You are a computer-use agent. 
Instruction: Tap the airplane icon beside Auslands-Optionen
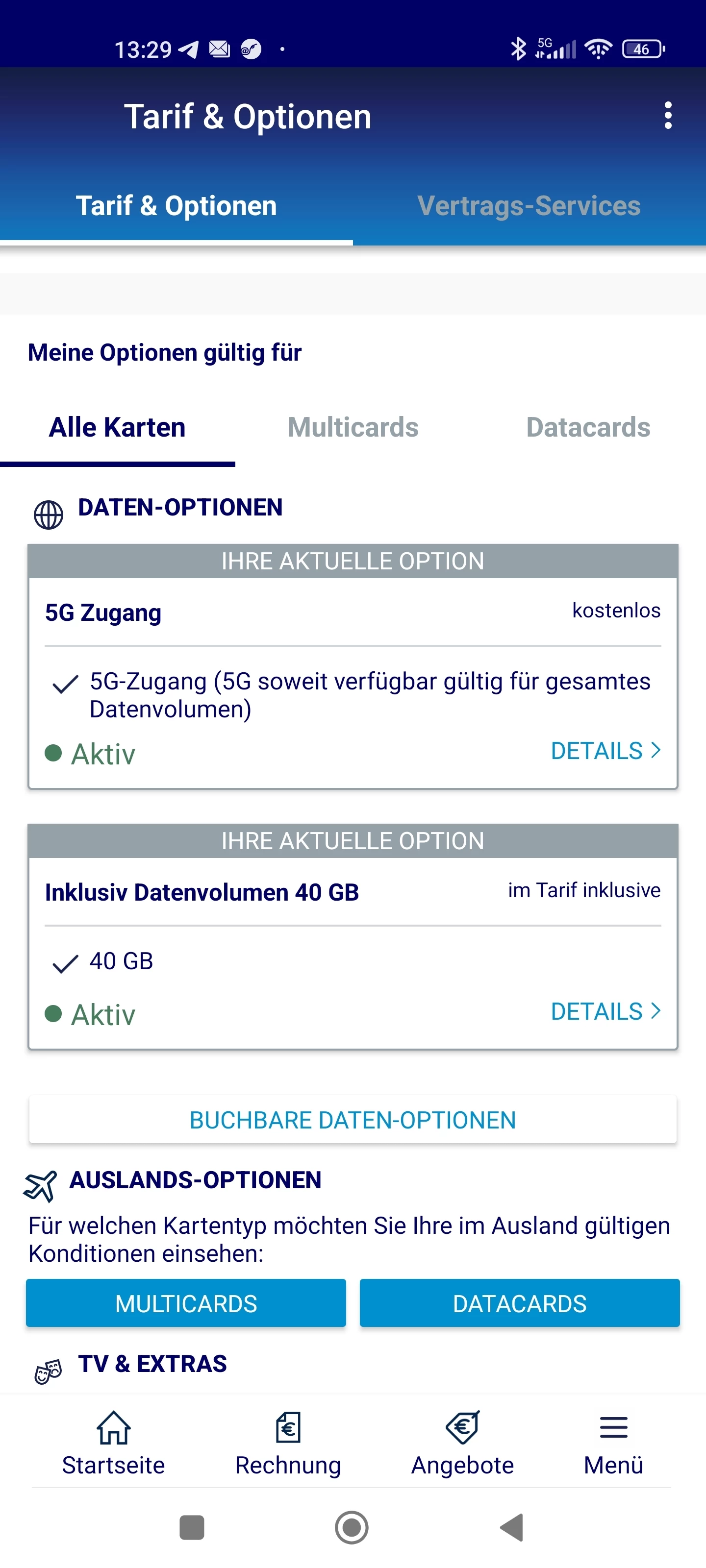pyautogui.click(x=40, y=1185)
